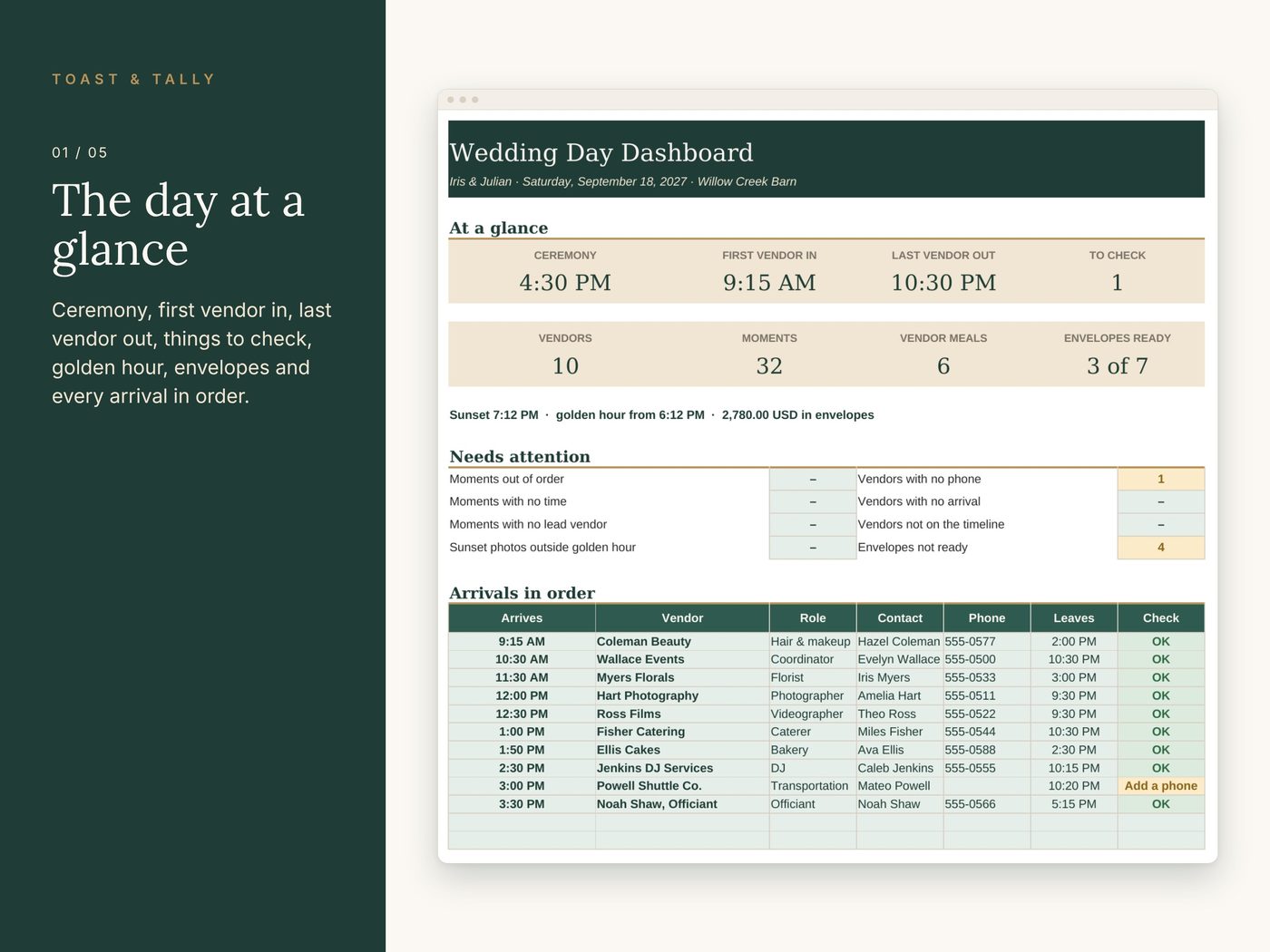
Task: Click the Sunset 7:12 PM summary line
Action: 661,415
